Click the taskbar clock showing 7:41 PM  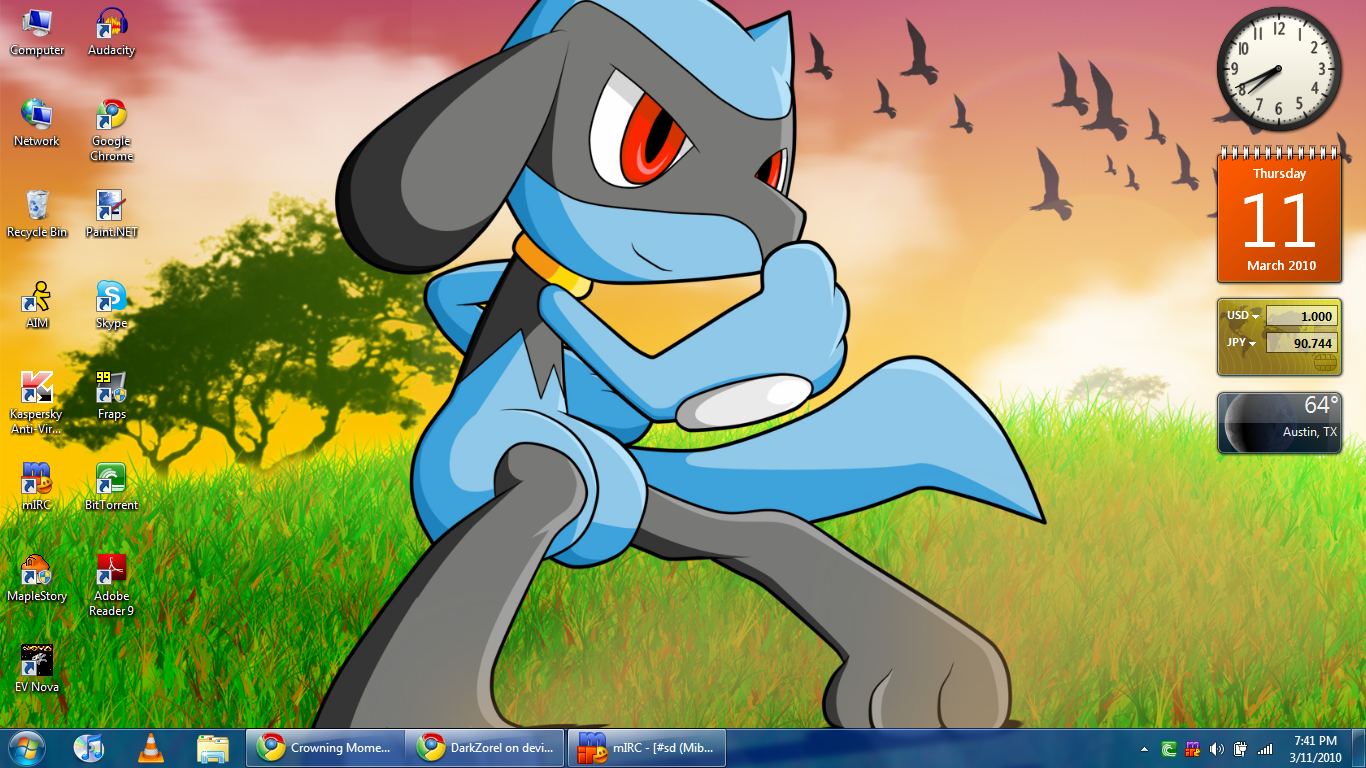click(x=1315, y=748)
